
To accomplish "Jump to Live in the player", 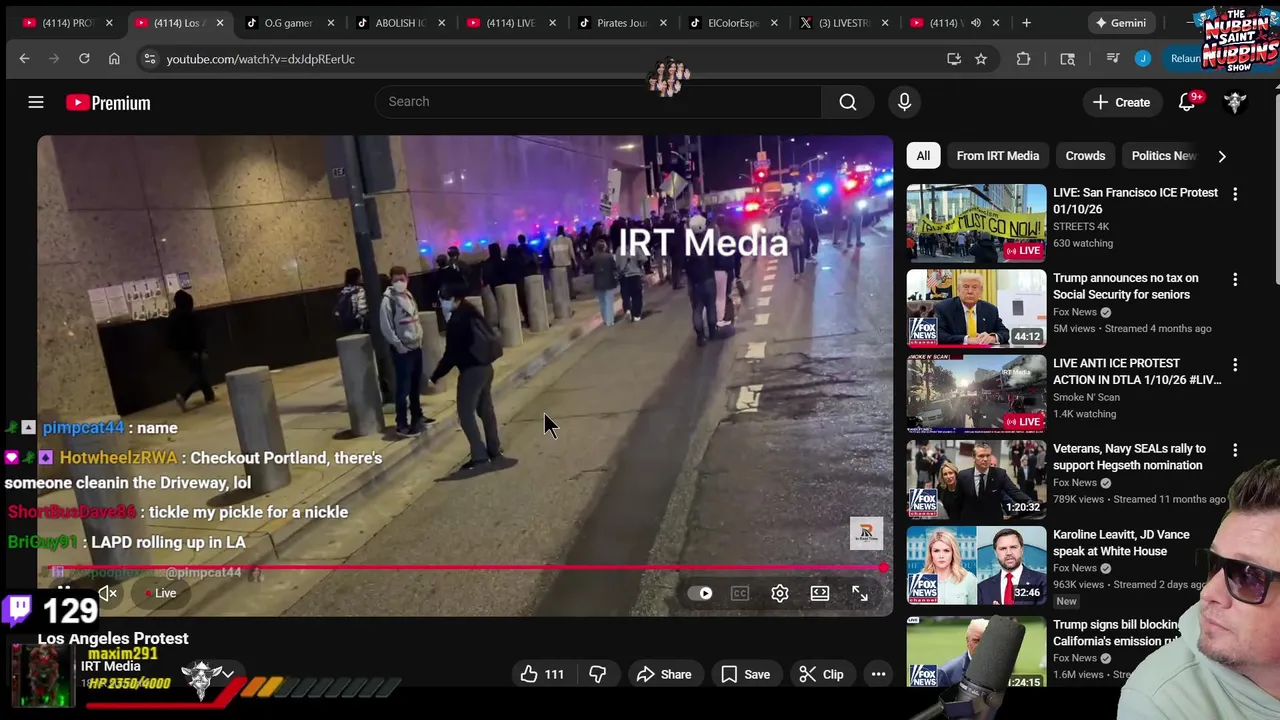I will (160, 593).
